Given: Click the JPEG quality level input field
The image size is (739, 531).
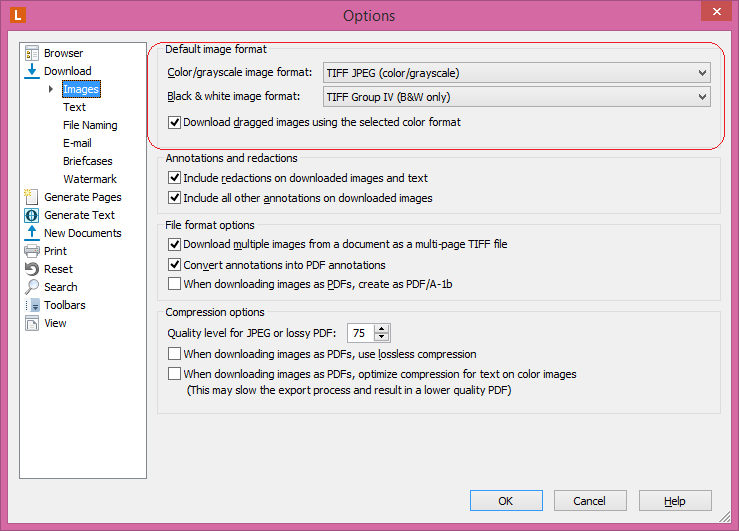Looking at the screenshot, I should (360, 333).
